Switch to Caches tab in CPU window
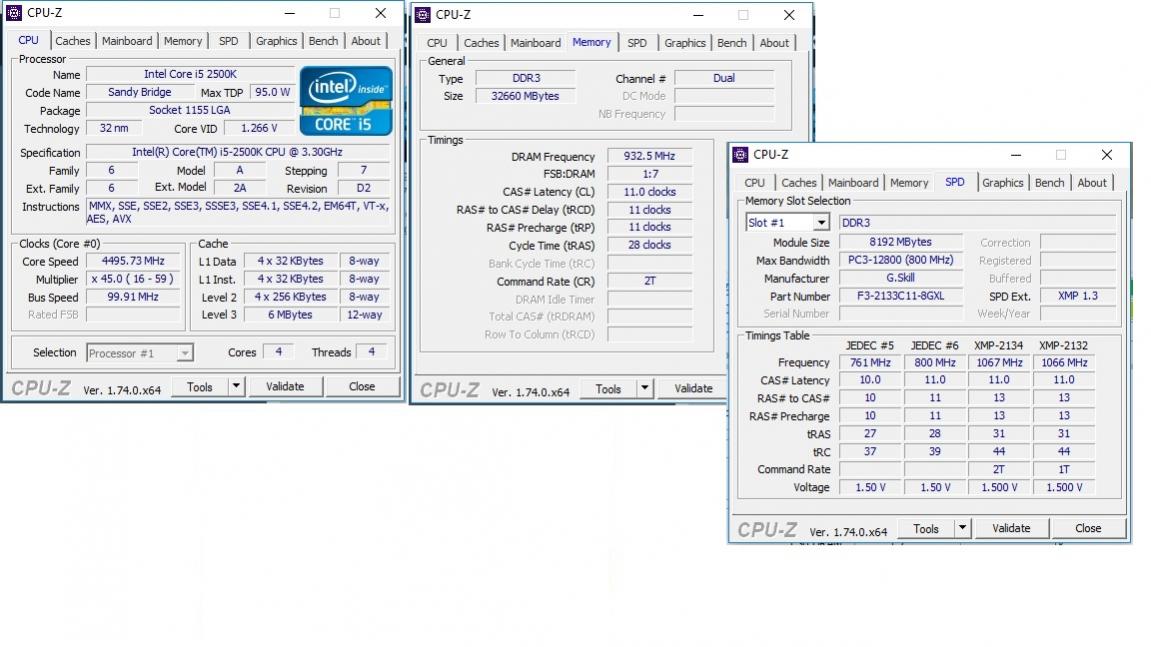1151x647 pixels. click(x=72, y=41)
